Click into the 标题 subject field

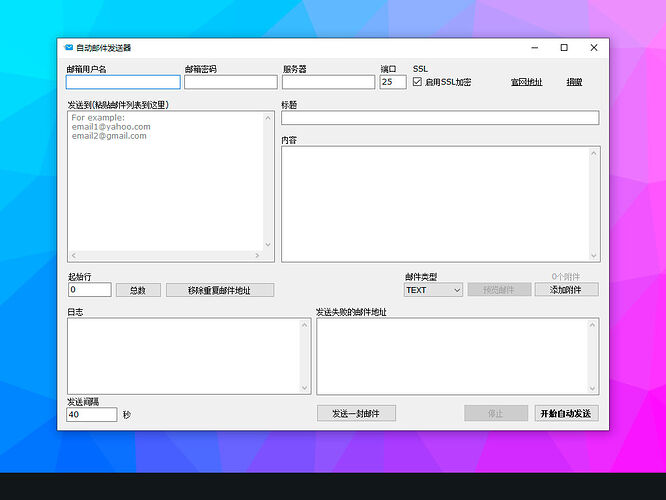[440, 118]
